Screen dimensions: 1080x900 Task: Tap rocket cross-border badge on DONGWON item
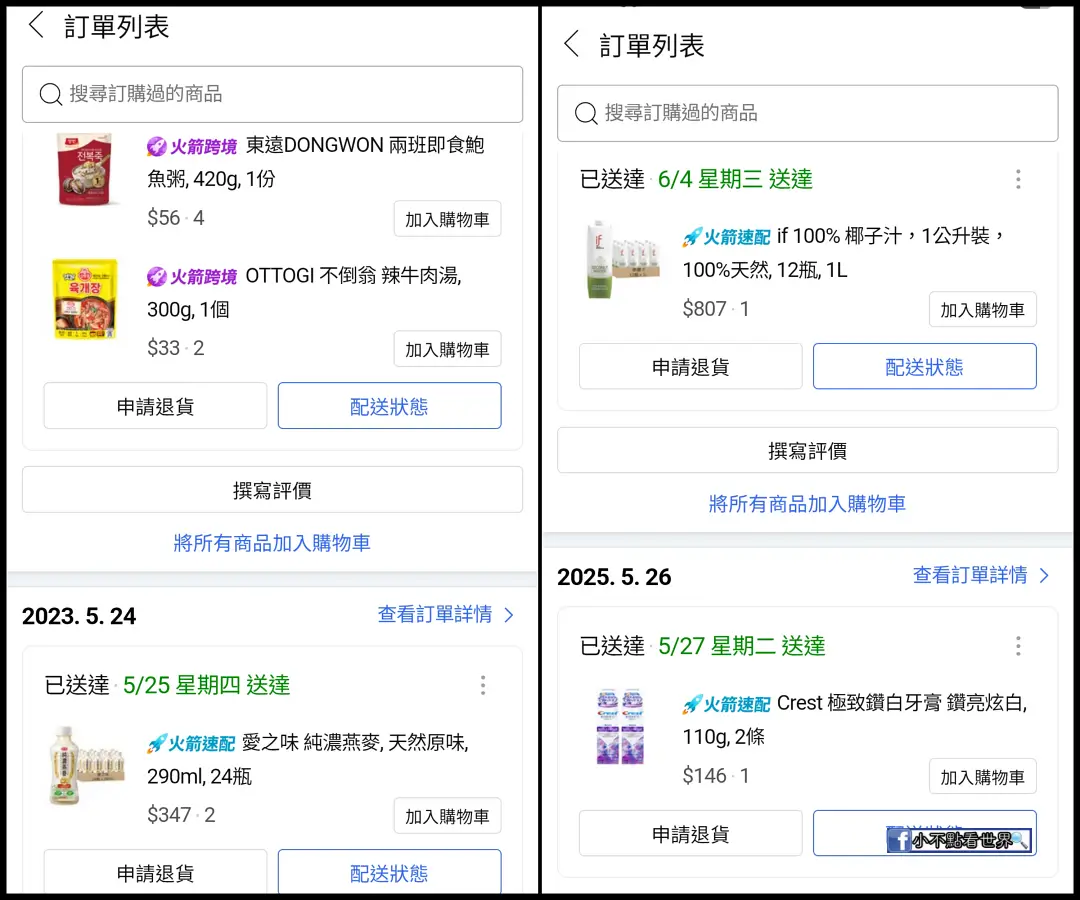[192, 146]
